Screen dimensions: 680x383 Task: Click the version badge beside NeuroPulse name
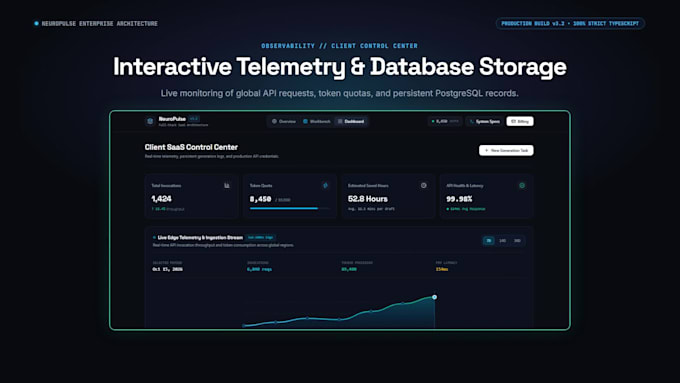(x=194, y=118)
